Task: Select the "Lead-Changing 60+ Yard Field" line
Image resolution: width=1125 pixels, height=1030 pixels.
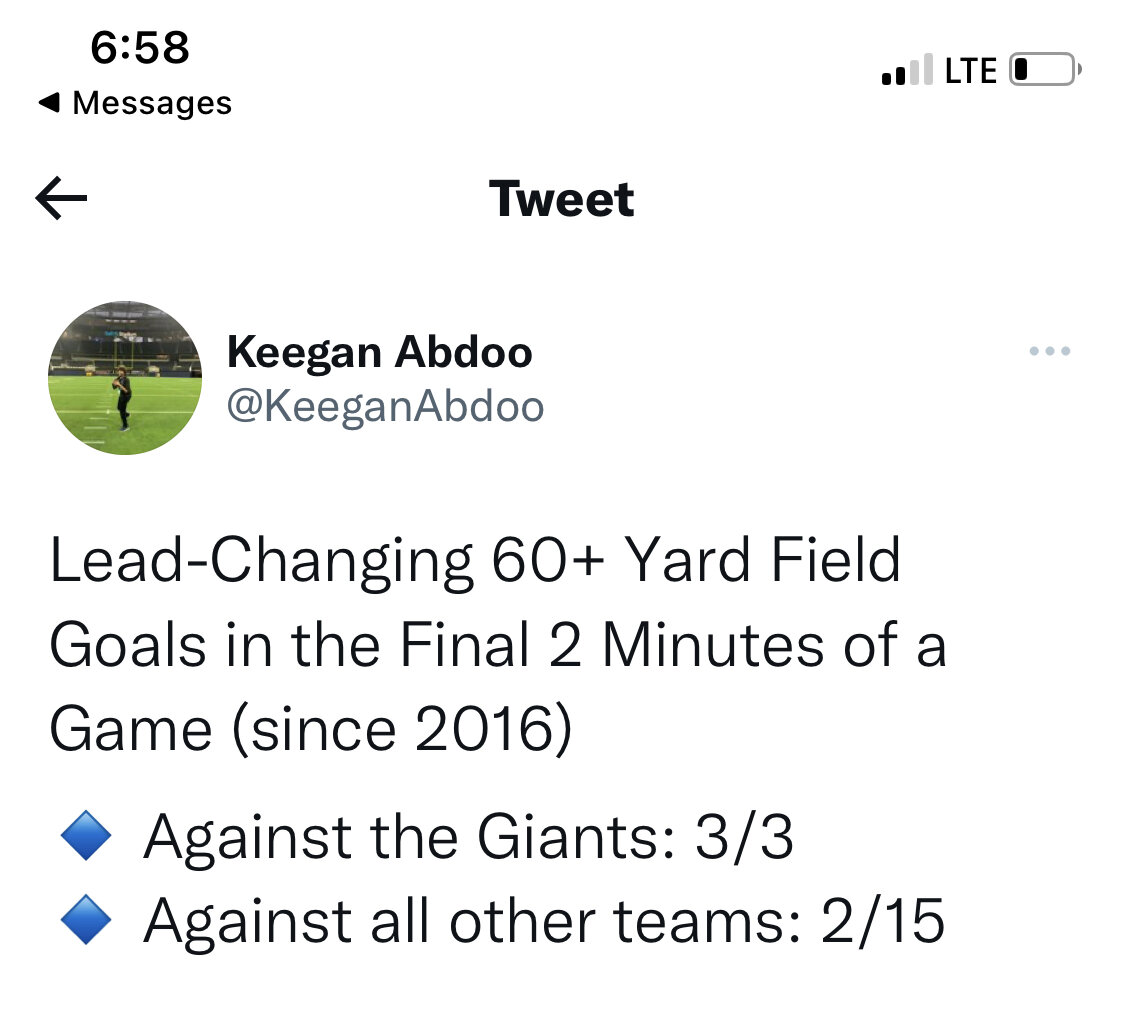Action: click(x=475, y=561)
